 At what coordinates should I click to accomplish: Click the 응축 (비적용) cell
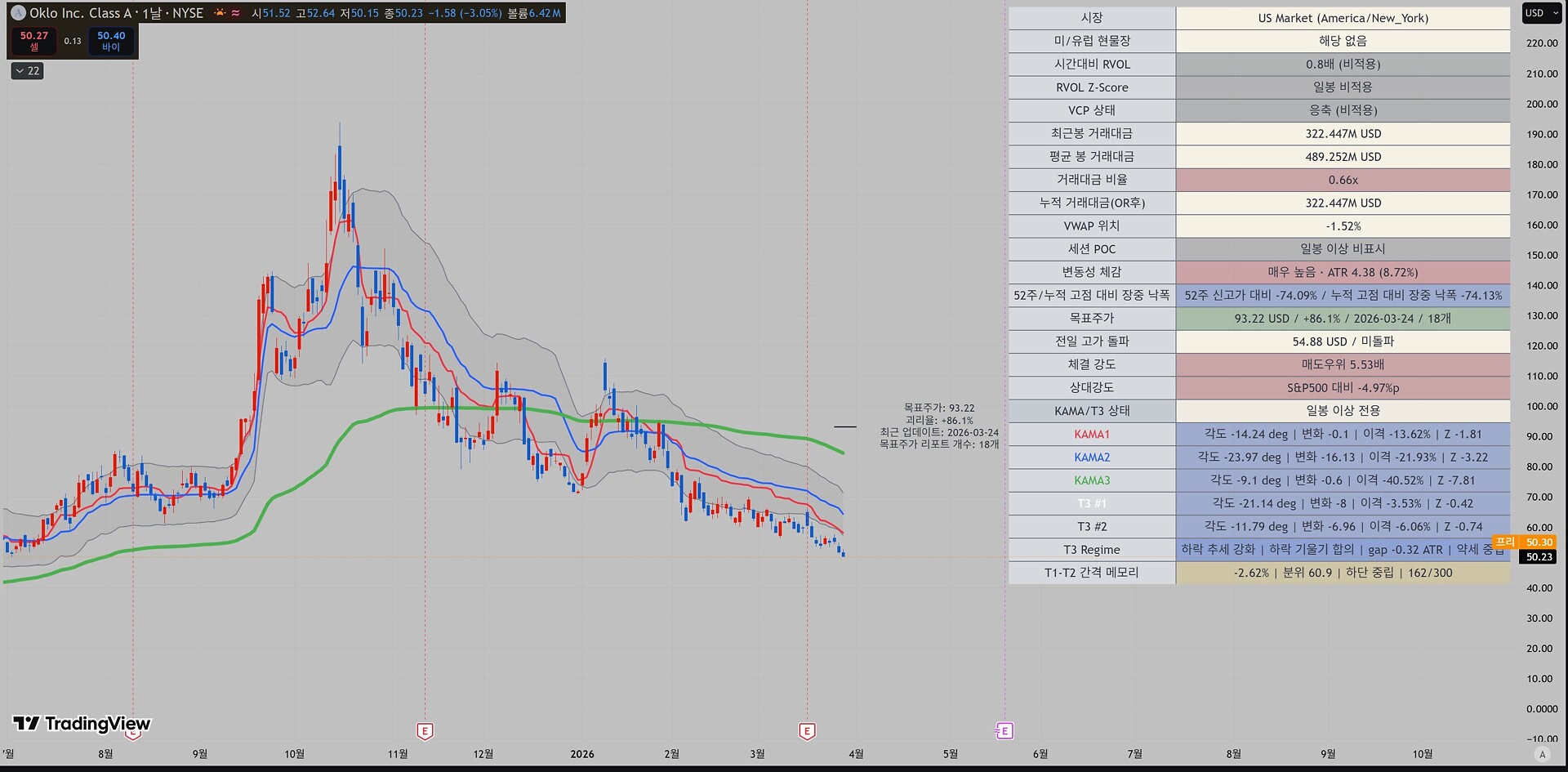pos(1343,110)
